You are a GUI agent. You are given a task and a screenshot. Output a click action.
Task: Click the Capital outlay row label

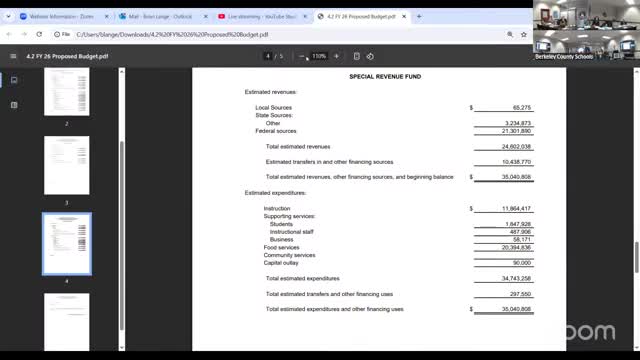[x=281, y=263]
